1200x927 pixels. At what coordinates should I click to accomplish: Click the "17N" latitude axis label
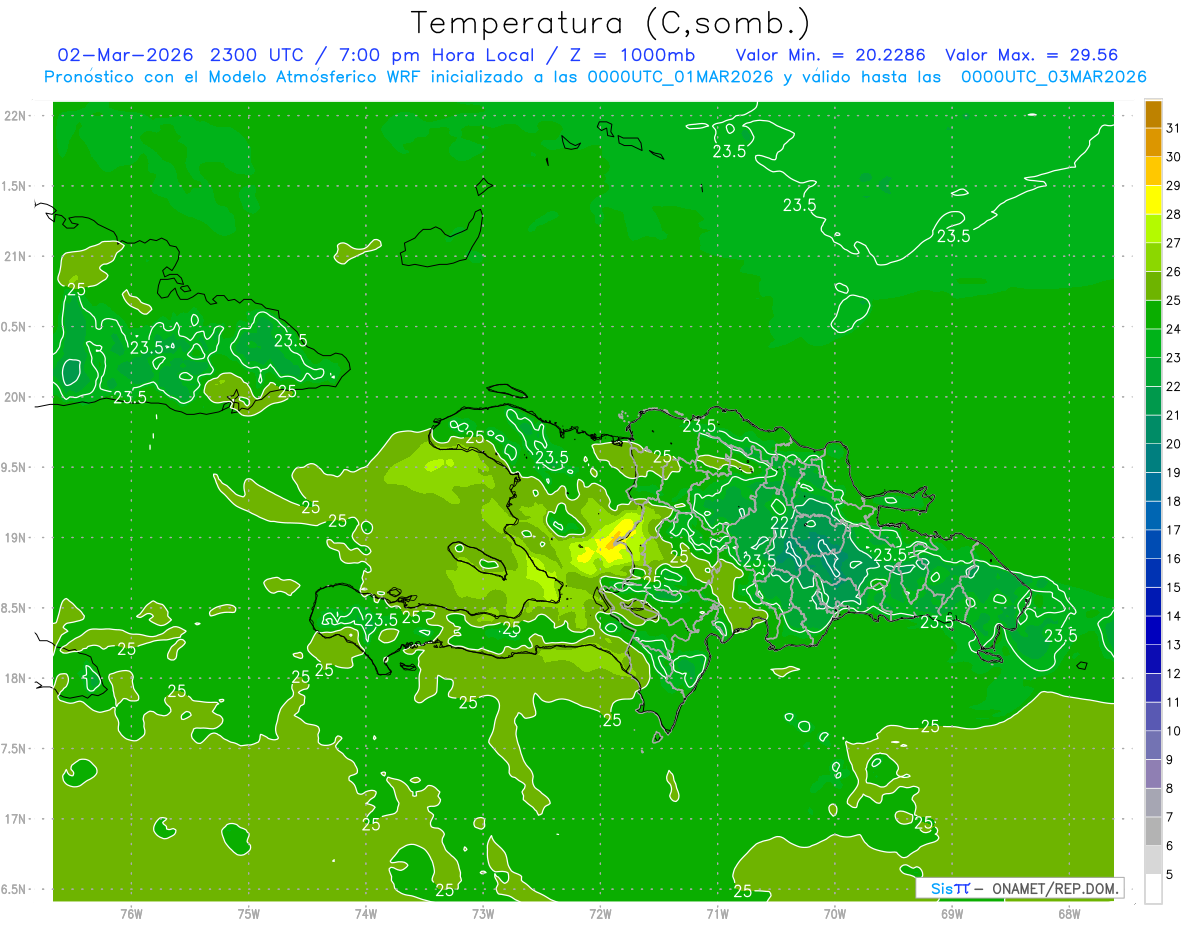point(17,819)
